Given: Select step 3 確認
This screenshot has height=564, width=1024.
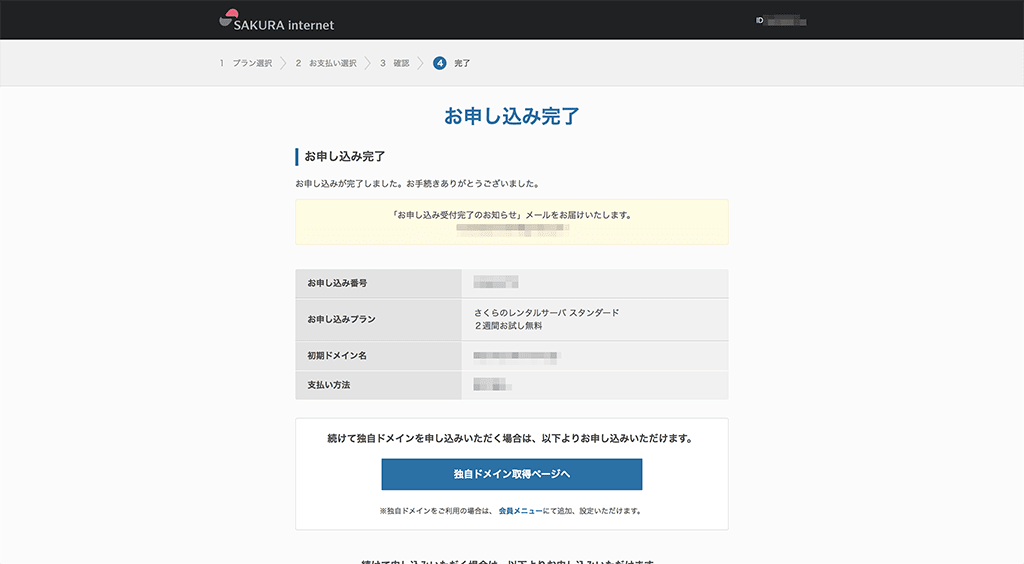Looking at the screenshot, I should 394,63.
